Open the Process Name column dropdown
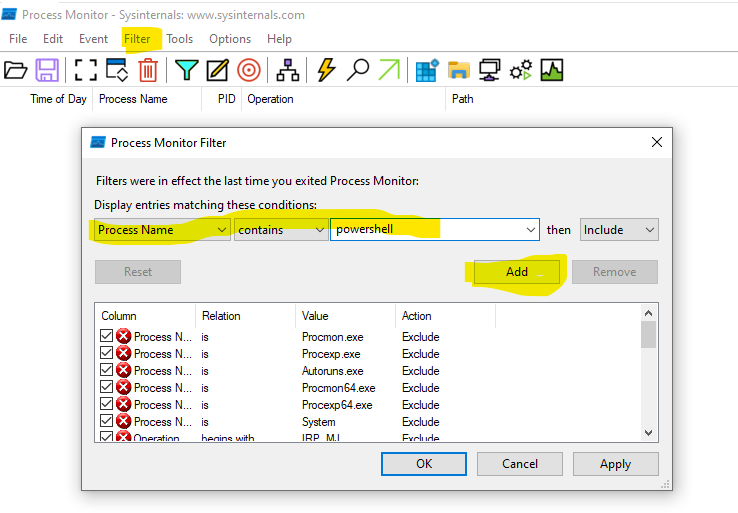Screen dimensions: 738x513 pyautogui.click(x=162, y=230)
